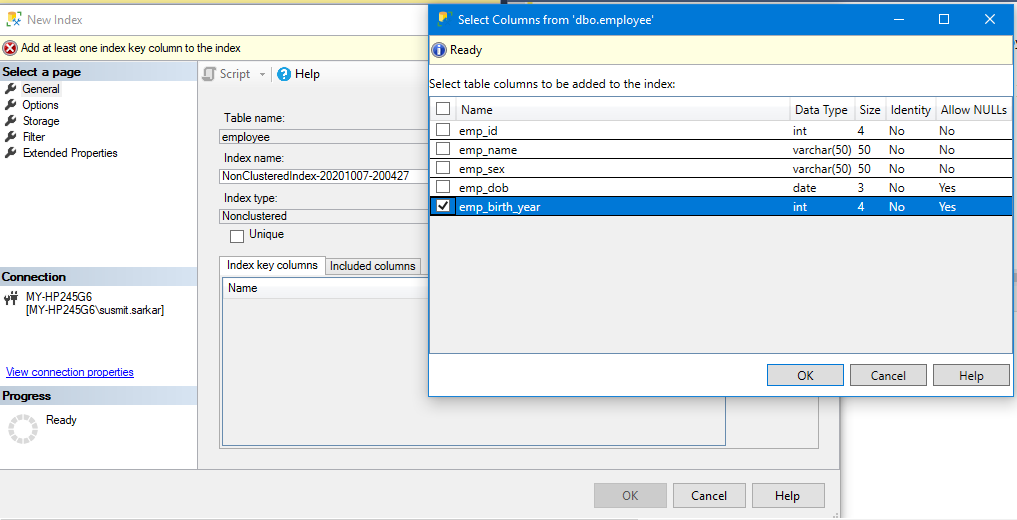Toggle the select-all header checkbox
This screenshot has height=520, width=1017.
click(443, 110)
